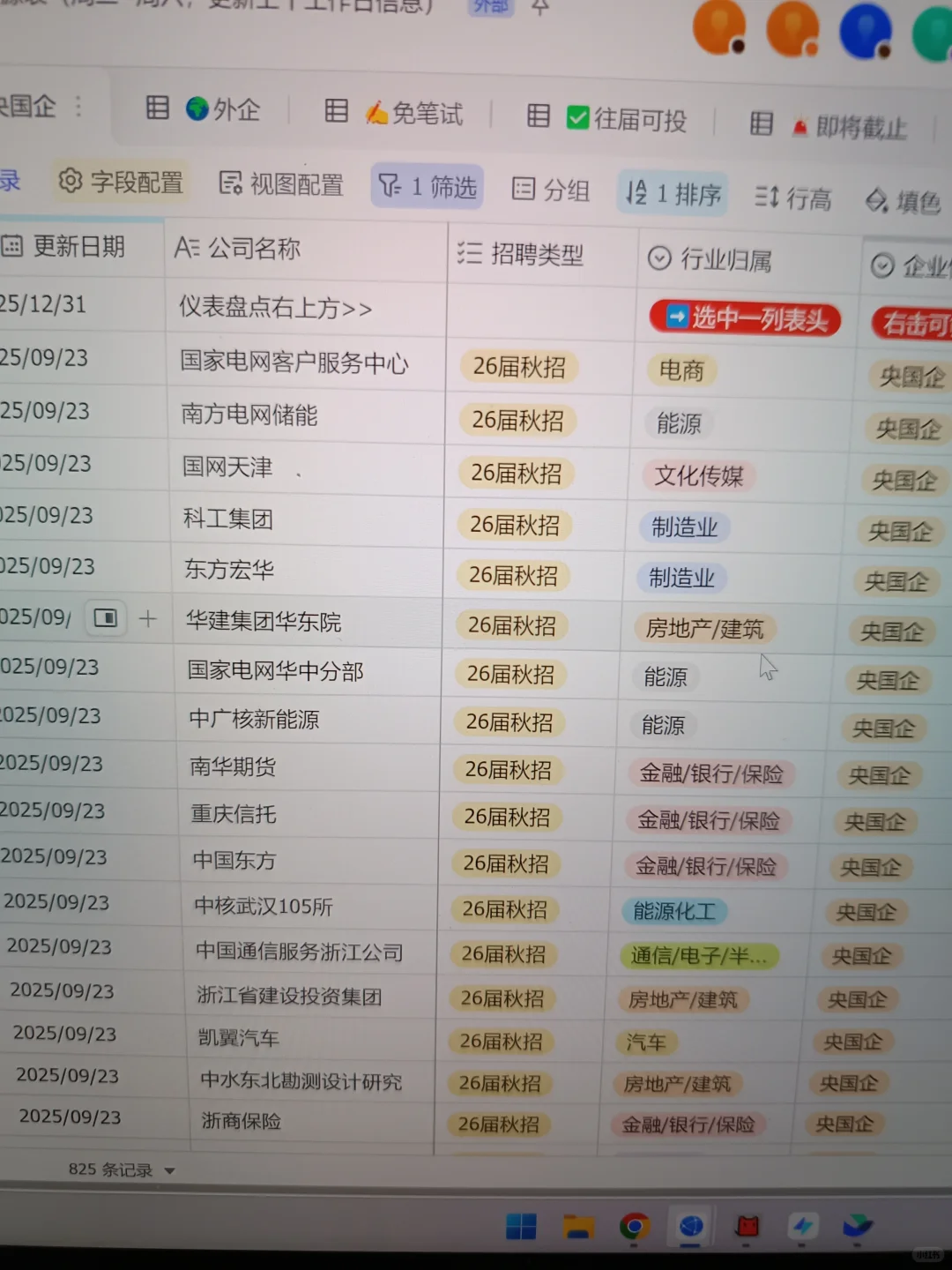The width and height of the screenshot is (952, 1270).
Task: Switch to the 即将截止 view tab
Action: click(849, 127)
